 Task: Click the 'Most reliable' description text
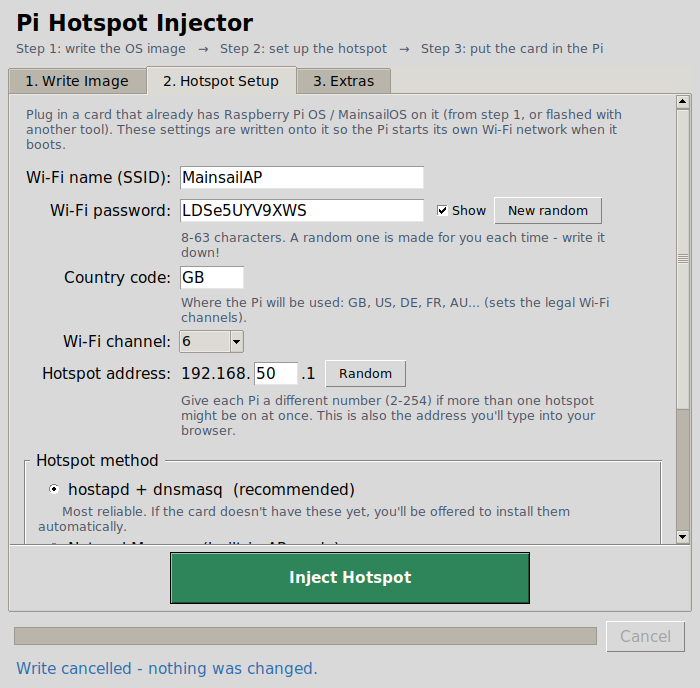coord(304,519)
